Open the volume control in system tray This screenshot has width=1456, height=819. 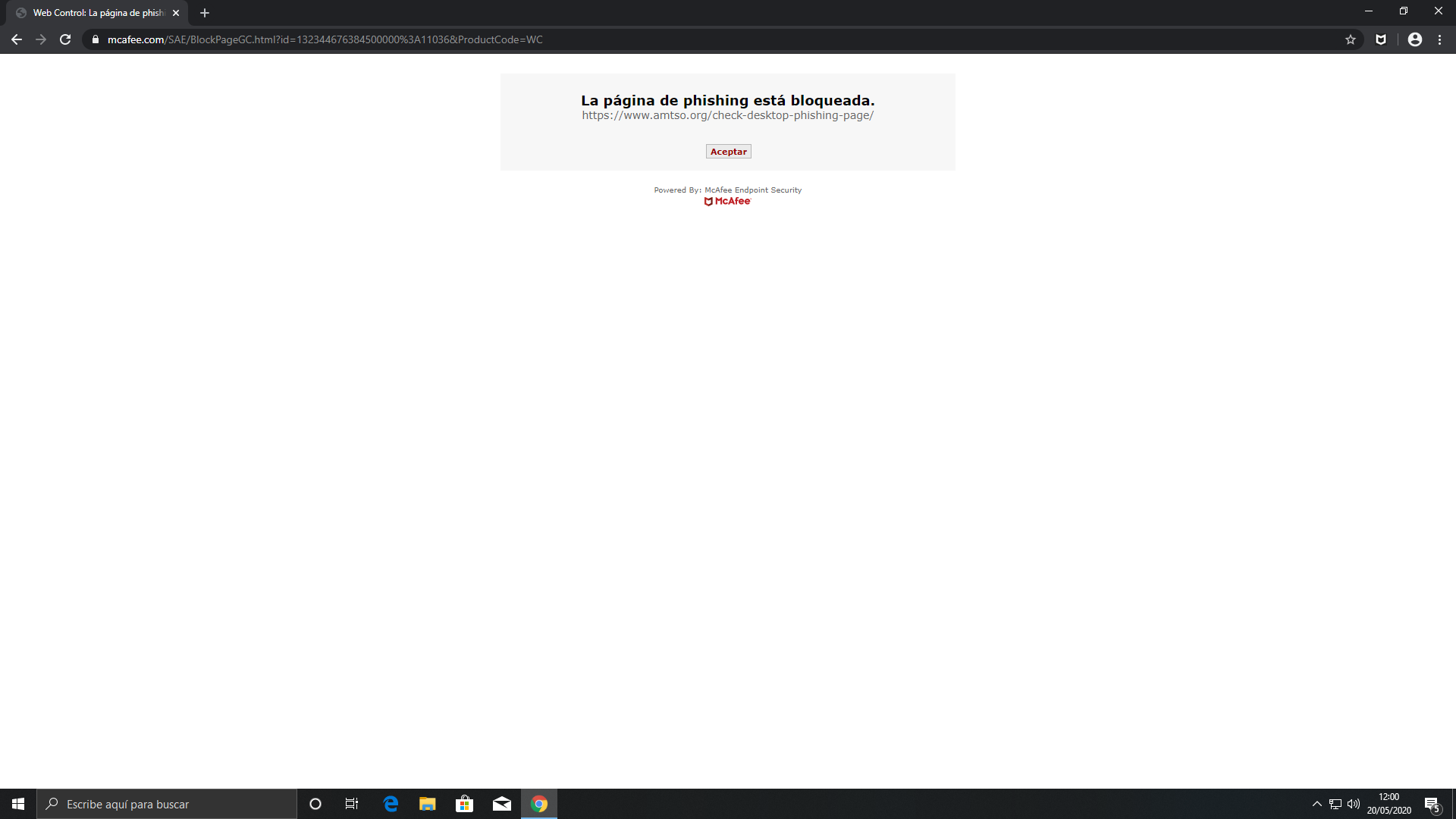coord(1354,804)
